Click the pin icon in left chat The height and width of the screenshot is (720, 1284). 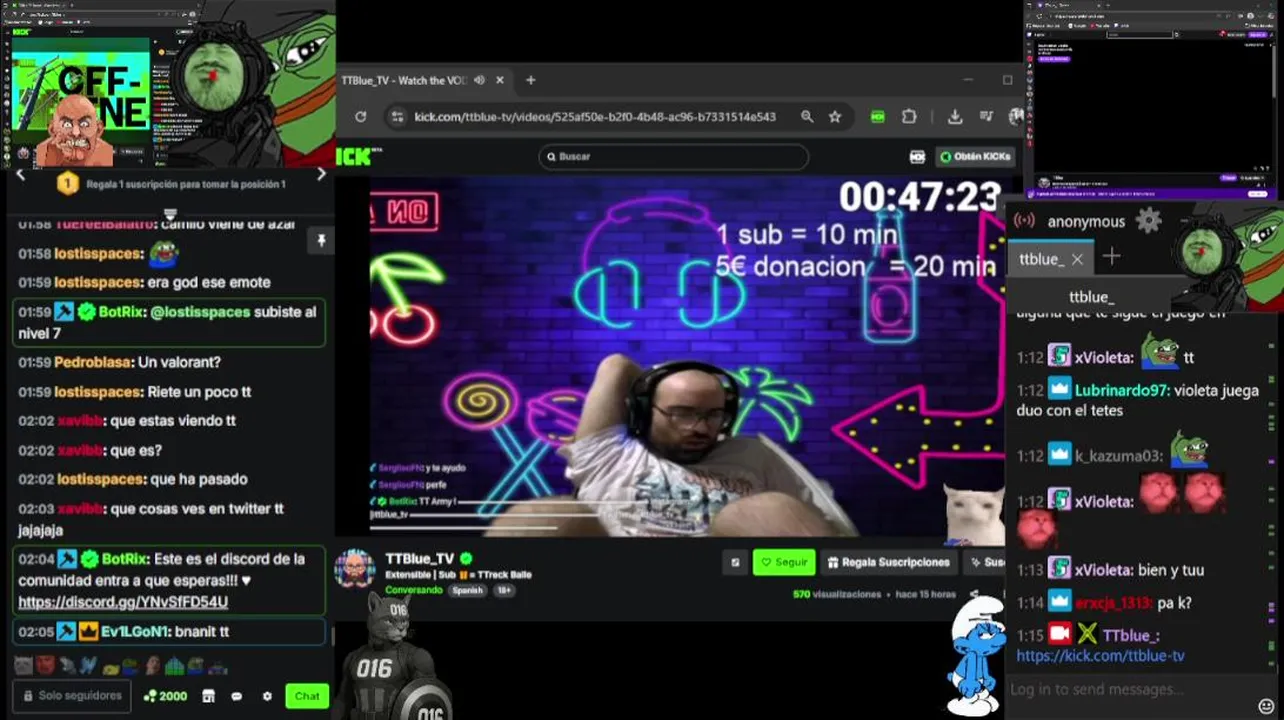tap(321, 241)
